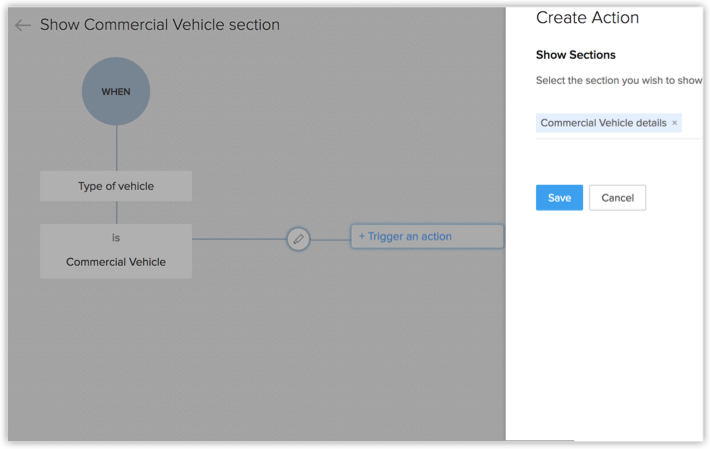The image size is (710, 449).
Task: Click the "is" operator in the condition
Action: tap(116, 238)
